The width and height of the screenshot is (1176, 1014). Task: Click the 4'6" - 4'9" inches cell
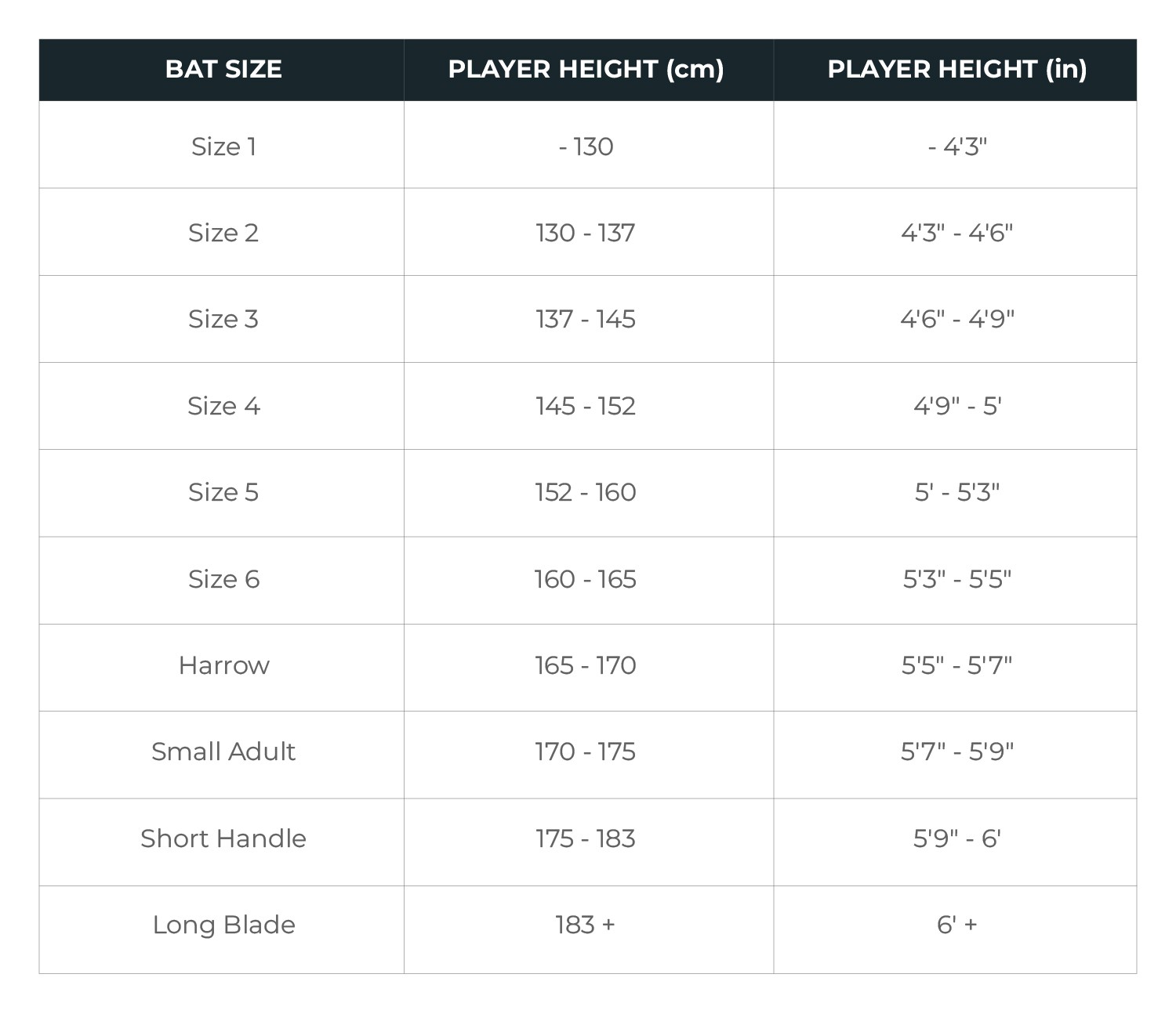click(x=956, y=319)
